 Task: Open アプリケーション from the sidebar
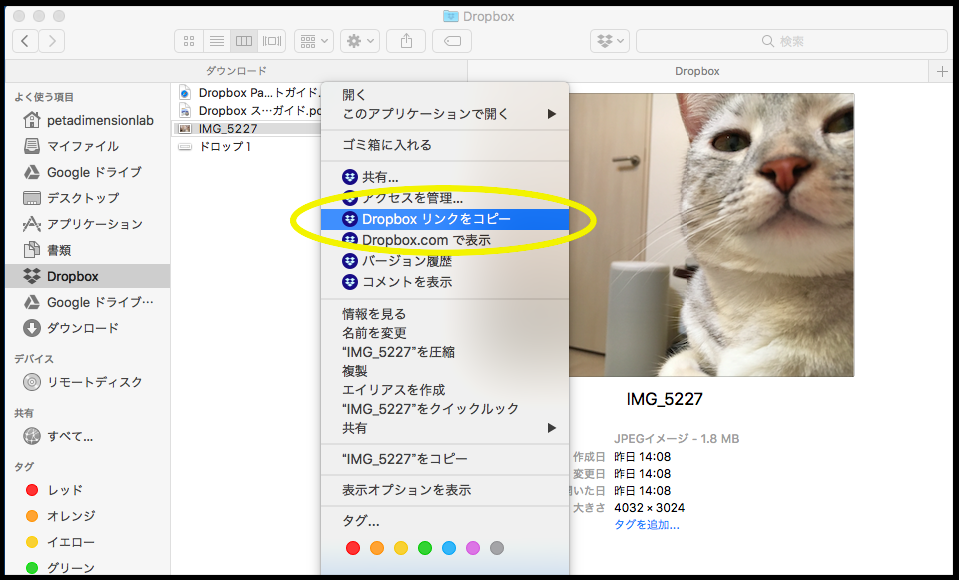pyautogui.click(x=70, y=226)
